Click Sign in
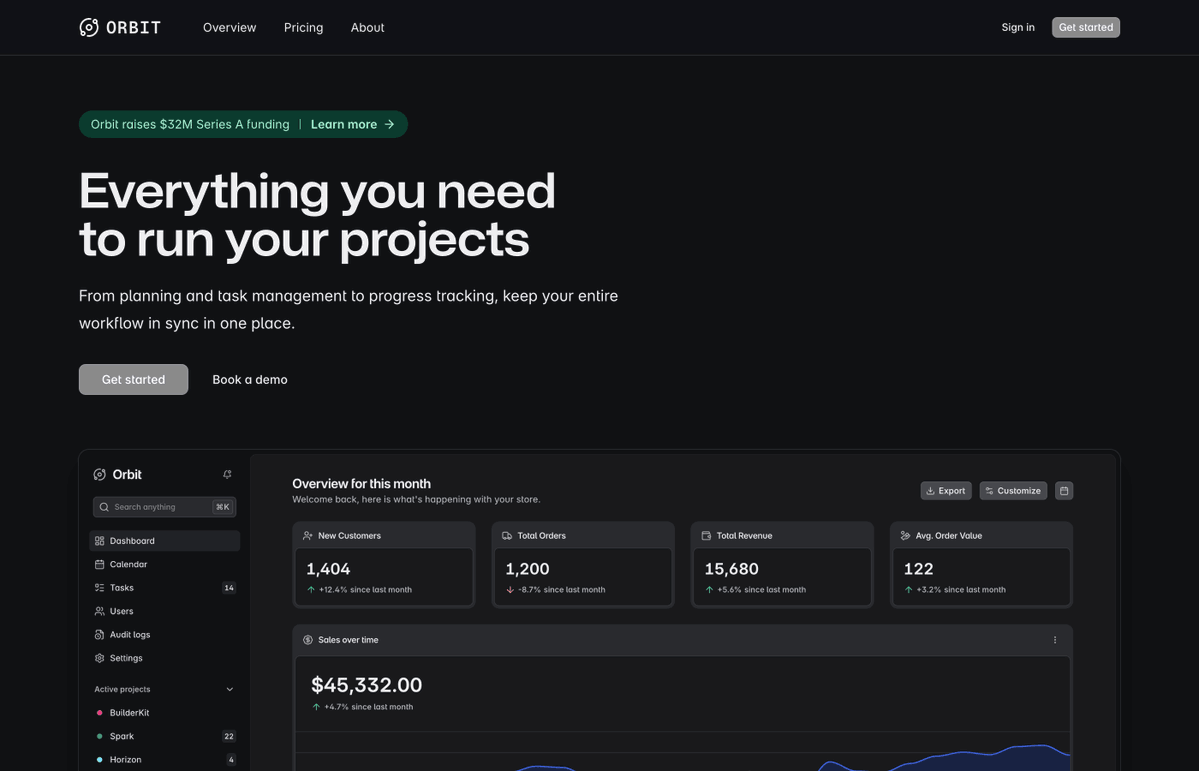Viewport: 1199px width, 771px height. coord(1018,28)
